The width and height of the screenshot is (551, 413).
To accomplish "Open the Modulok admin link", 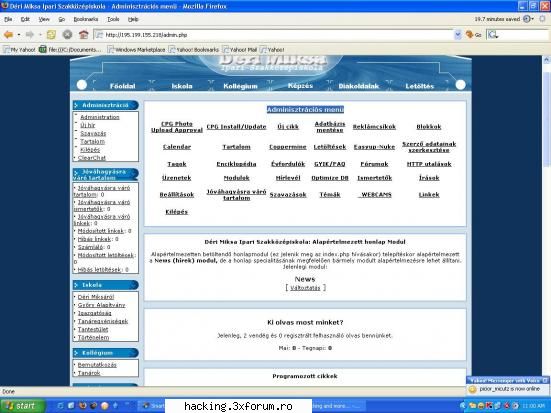I will click(236, 178).
